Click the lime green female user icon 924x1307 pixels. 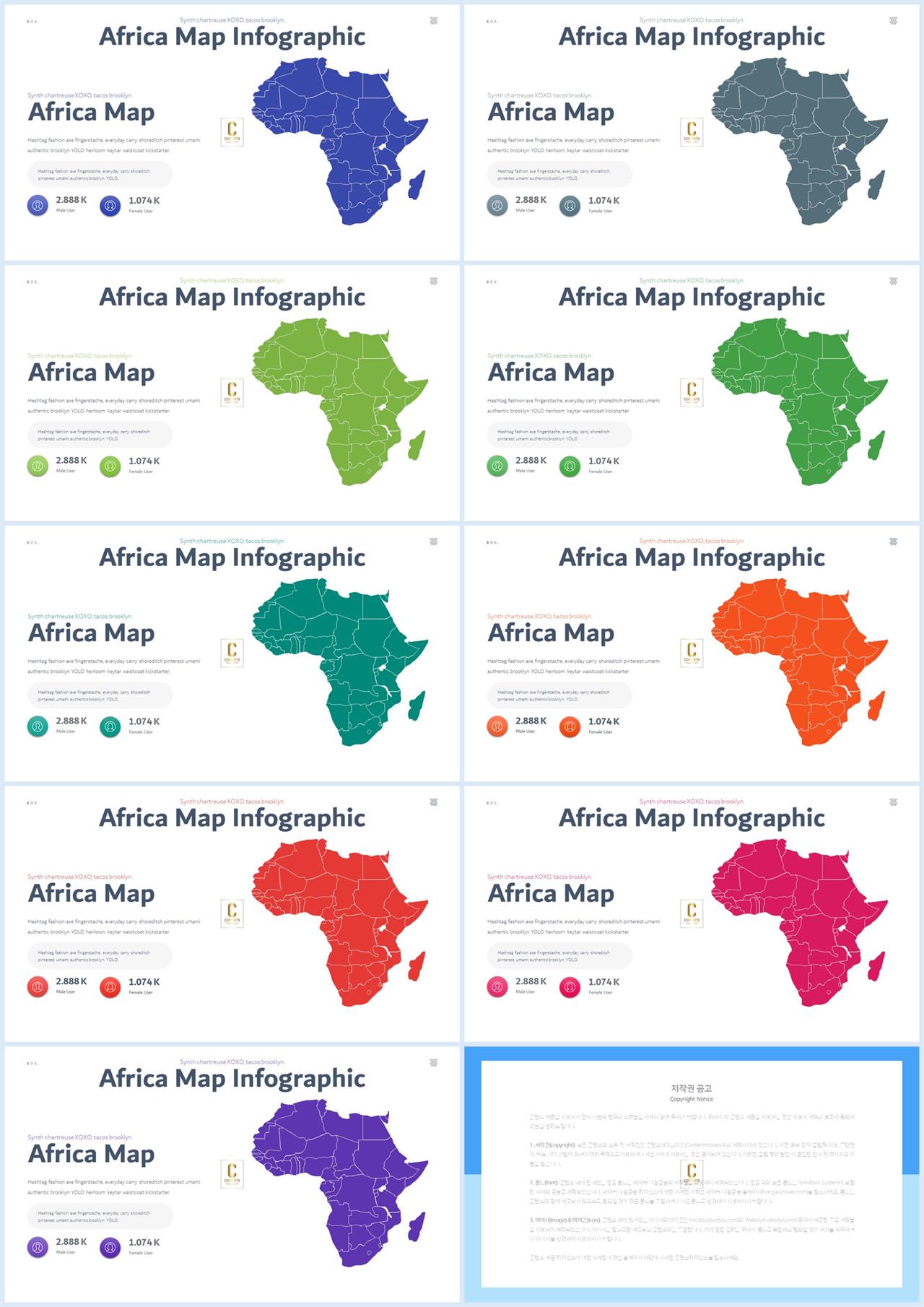(110, 466)
